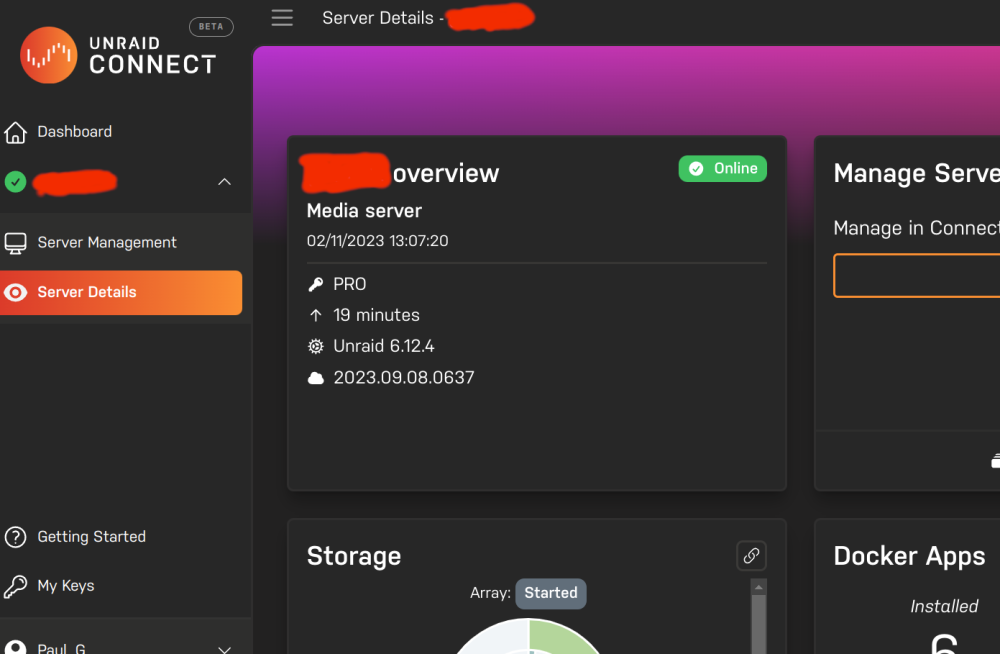Click the green server status checkmark
Viewport: 1000px width, 654px height.
click(x=15, y=182)
